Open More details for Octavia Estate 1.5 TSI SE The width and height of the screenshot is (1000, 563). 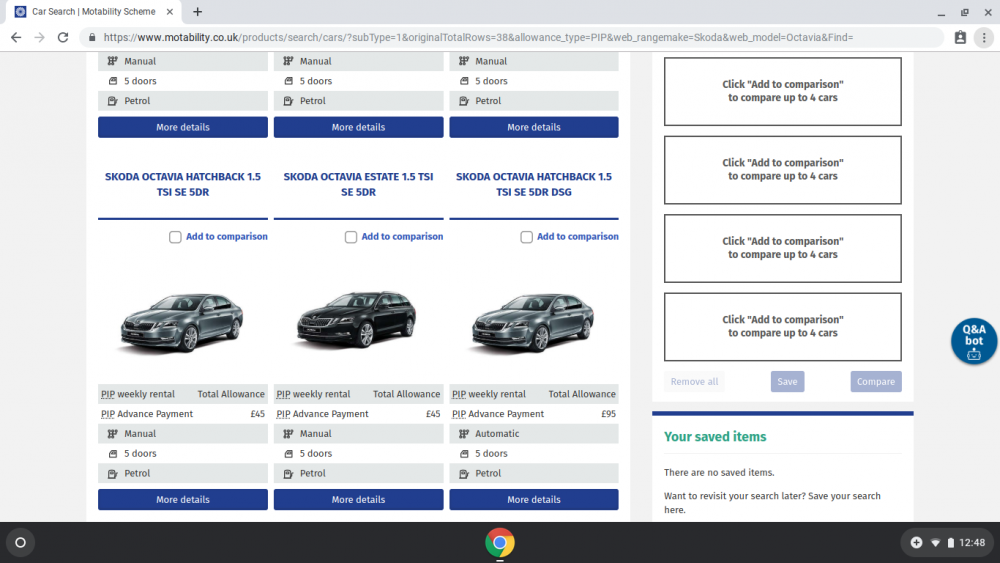click(358, 499)
